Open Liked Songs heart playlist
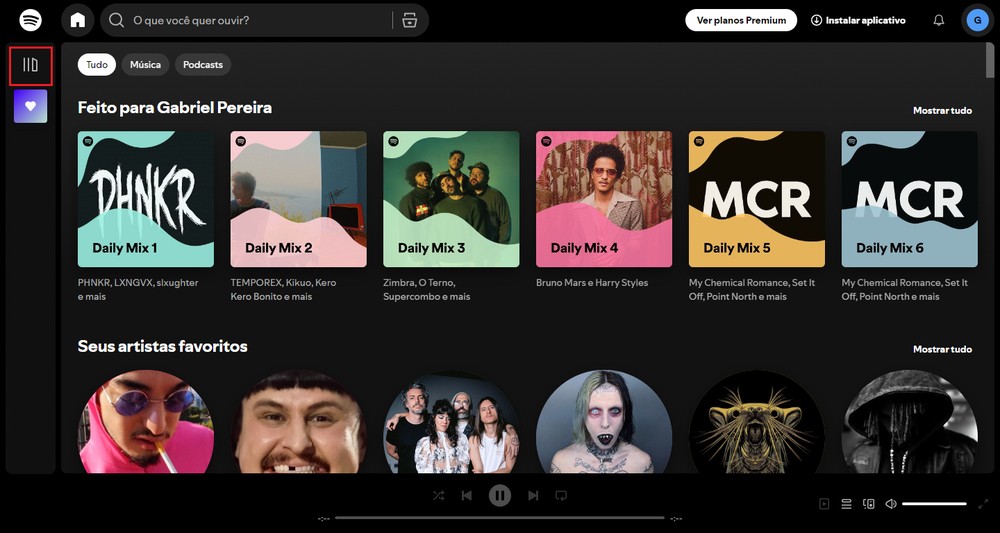Screen dimensions: 1000x533 click(x=31, y=106)
